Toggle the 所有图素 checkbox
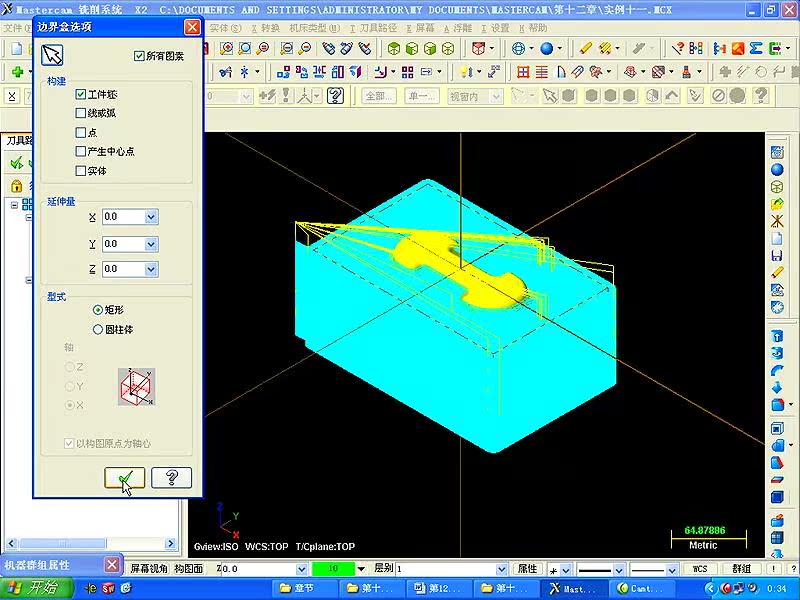The image size is (800, 600). pyautogui.click(x=139, y=56)
